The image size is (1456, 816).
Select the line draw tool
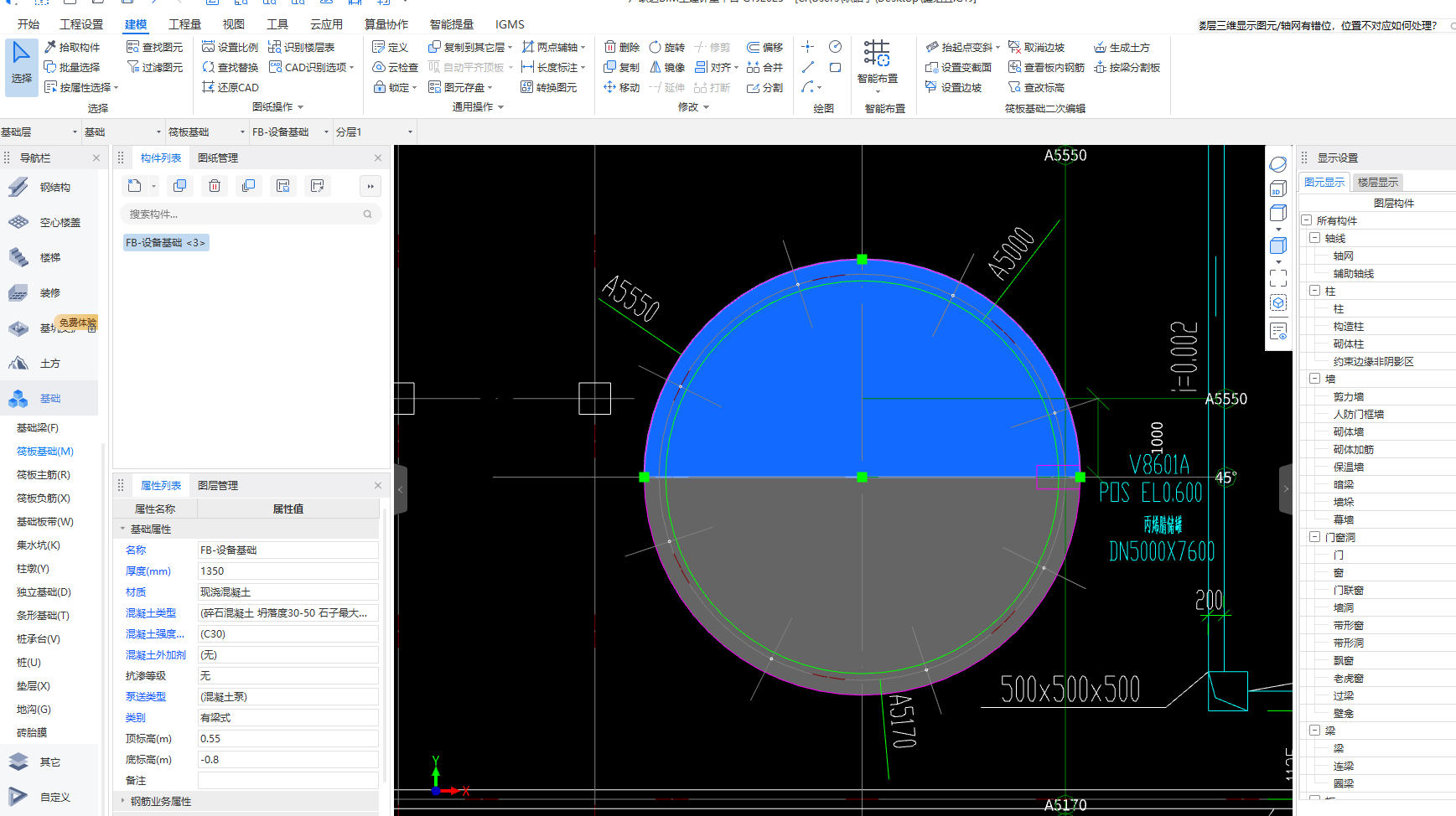coord(808,67)
